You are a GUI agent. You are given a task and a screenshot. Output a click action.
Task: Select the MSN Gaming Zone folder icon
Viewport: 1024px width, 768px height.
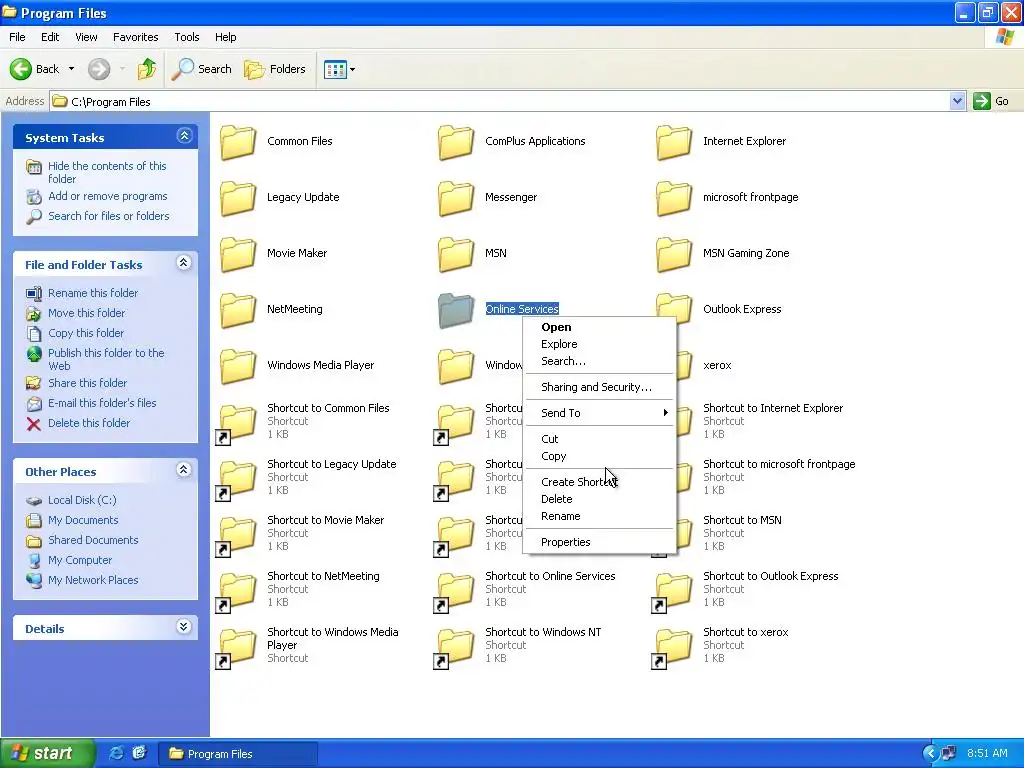click(674, 254)
